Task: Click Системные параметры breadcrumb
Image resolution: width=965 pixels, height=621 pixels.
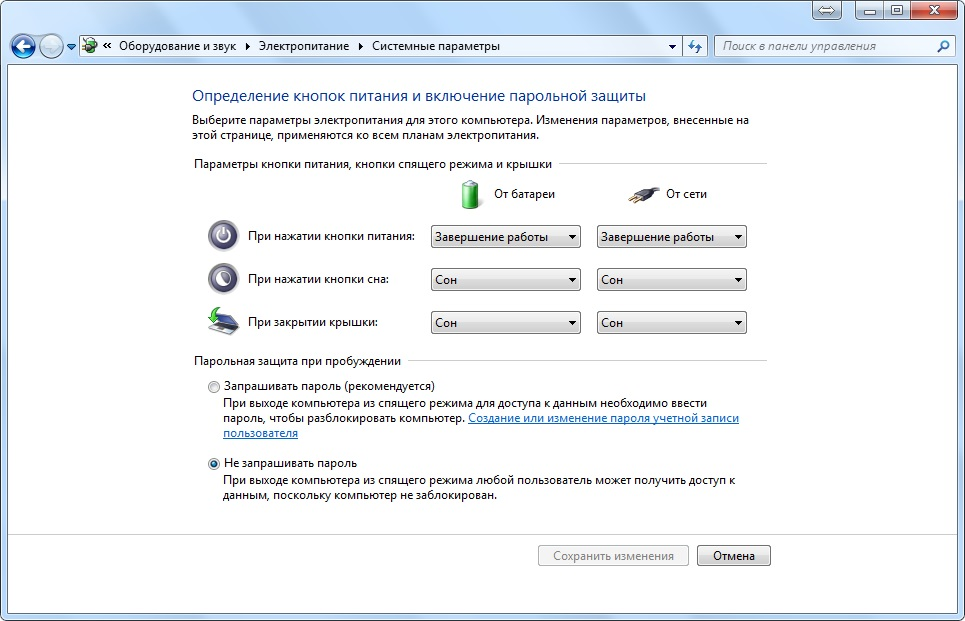Action: 436,46
